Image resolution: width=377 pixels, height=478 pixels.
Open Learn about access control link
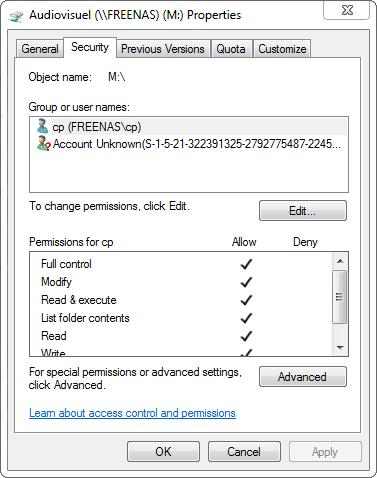(x=132, y=413)
